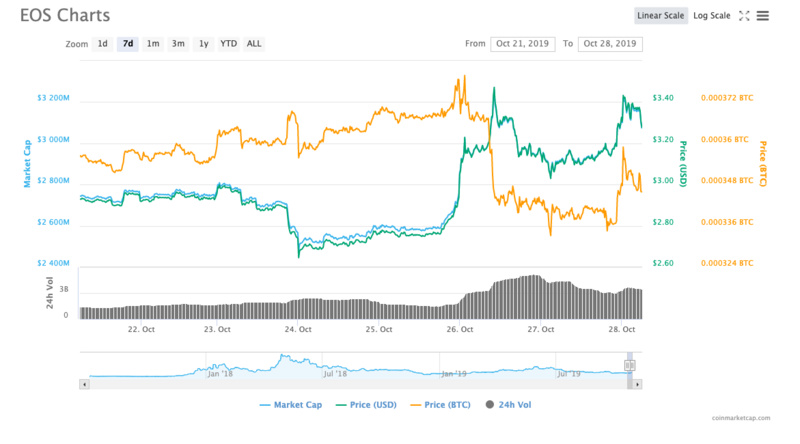Click Price (BTC) vertical axis title
The height and width of the screenshot is (444, 800).
[763, 164]
